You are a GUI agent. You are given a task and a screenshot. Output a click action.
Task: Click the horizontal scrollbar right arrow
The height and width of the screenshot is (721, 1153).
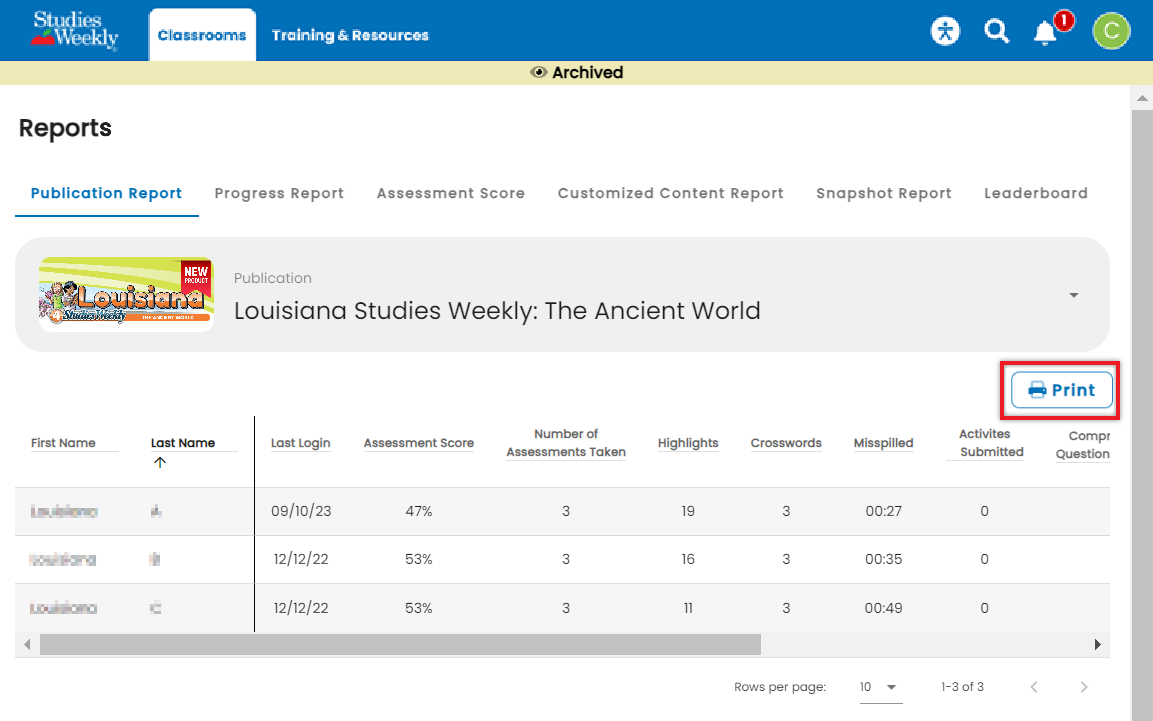tap(1097, 645)
